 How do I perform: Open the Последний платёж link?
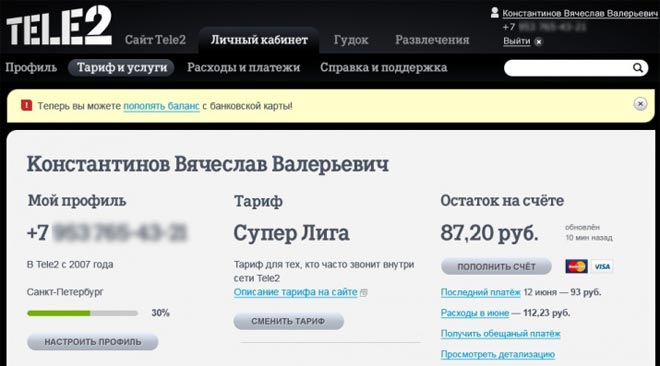point(481,292)
